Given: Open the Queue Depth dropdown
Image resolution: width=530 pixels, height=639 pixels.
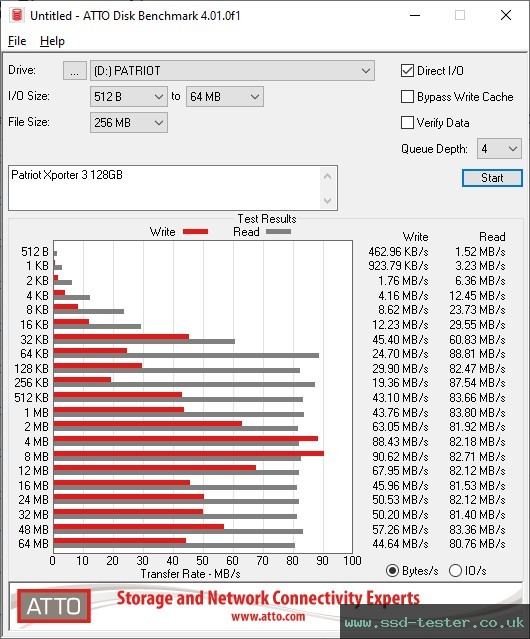Looking at the screenshot, I should click(x=499, y=149).
